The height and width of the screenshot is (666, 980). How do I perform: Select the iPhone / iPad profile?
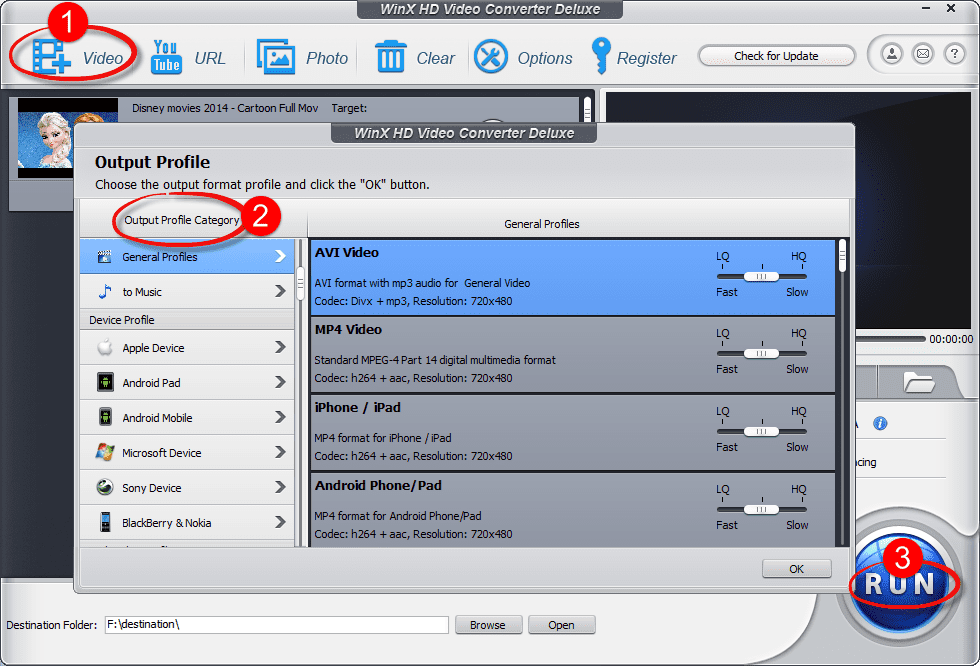[572, 432]
